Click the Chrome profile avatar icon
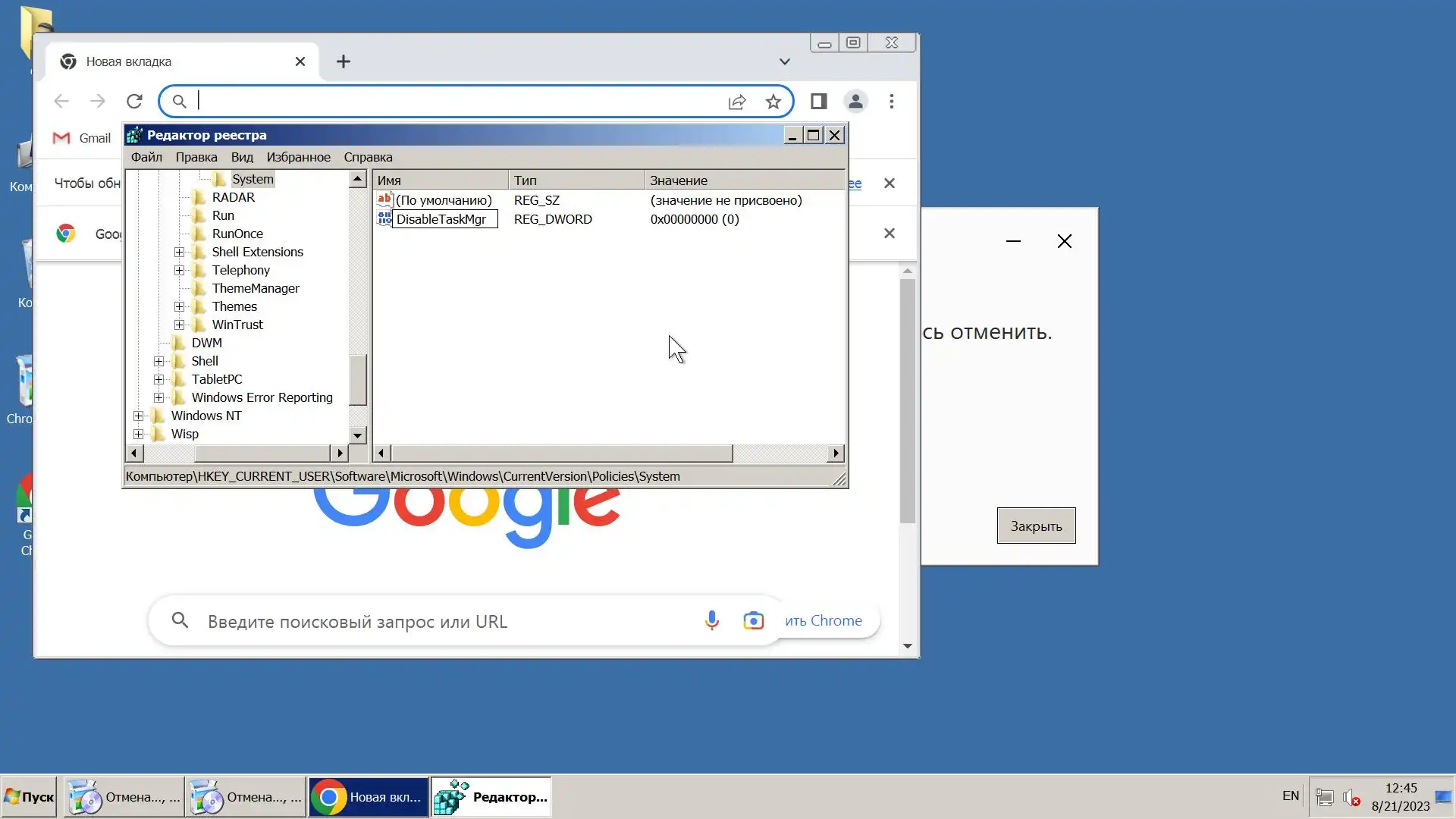Viewport: 1456px width, 819px height. (x=855, y=101)
